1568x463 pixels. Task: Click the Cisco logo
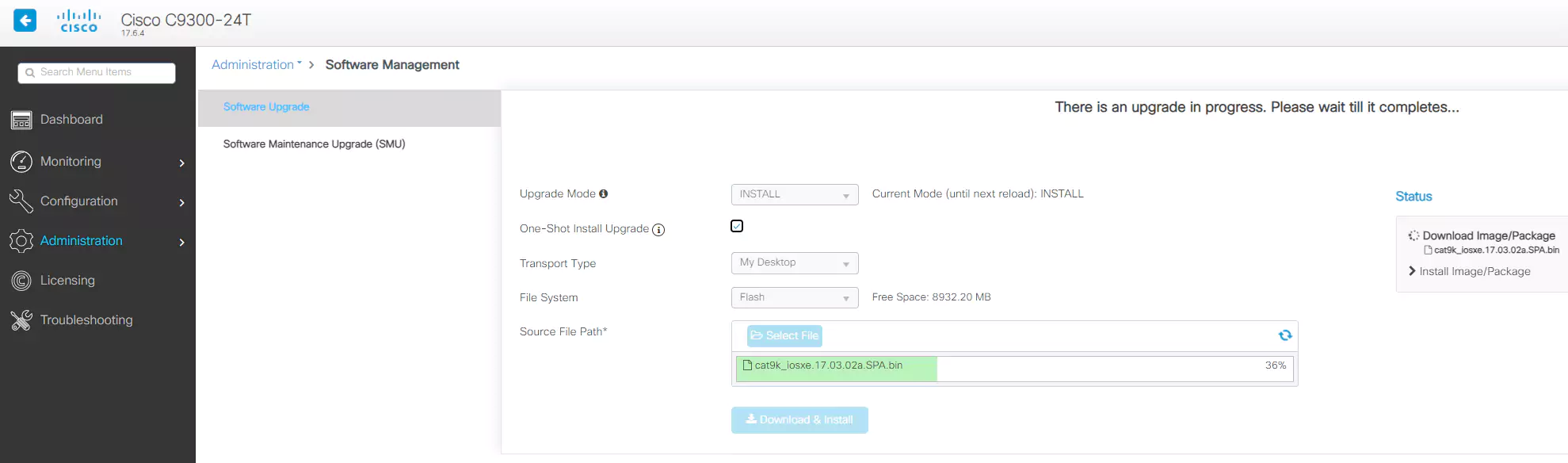pos(79,21)
